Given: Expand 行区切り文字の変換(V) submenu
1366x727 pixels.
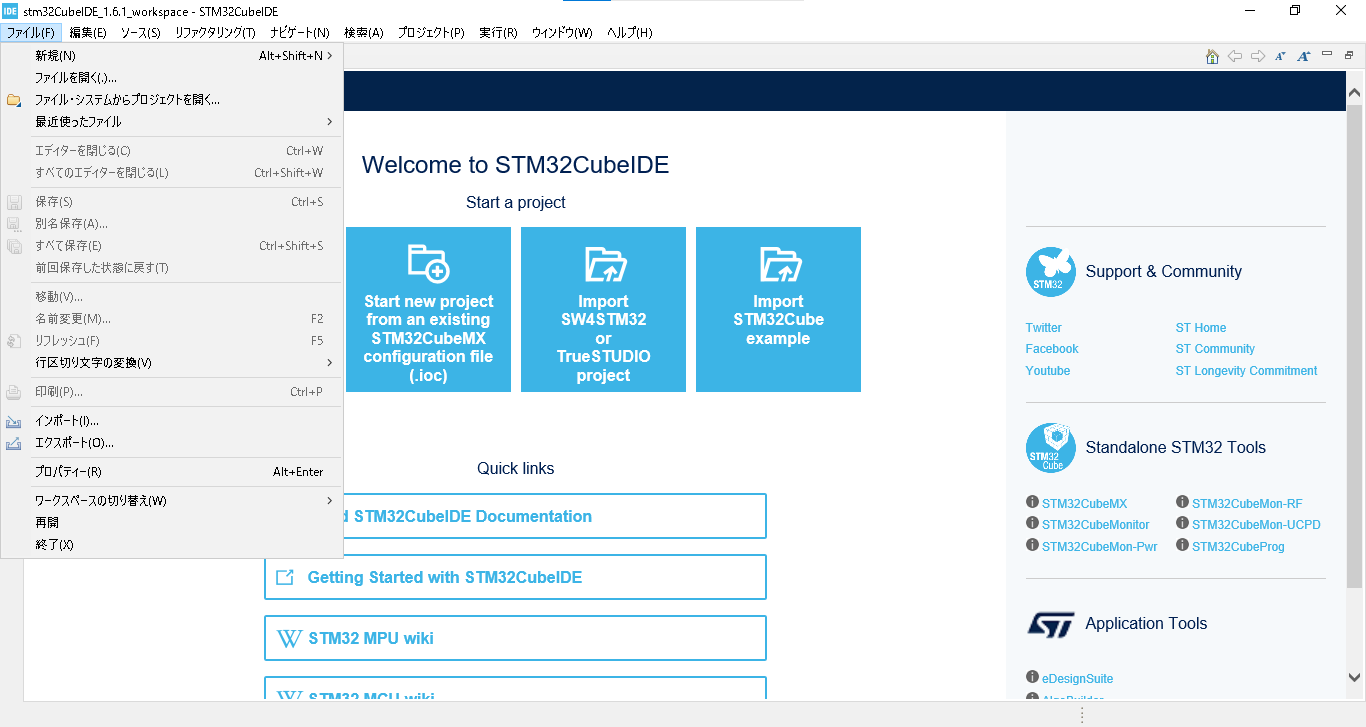Looking at the screenshot, I should [x=172, y=363].
